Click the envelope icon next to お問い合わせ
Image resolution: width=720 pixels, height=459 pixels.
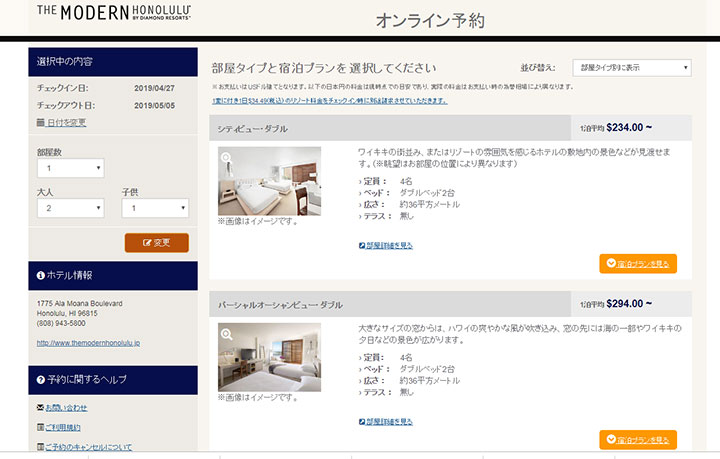click(x=40, y=408)
